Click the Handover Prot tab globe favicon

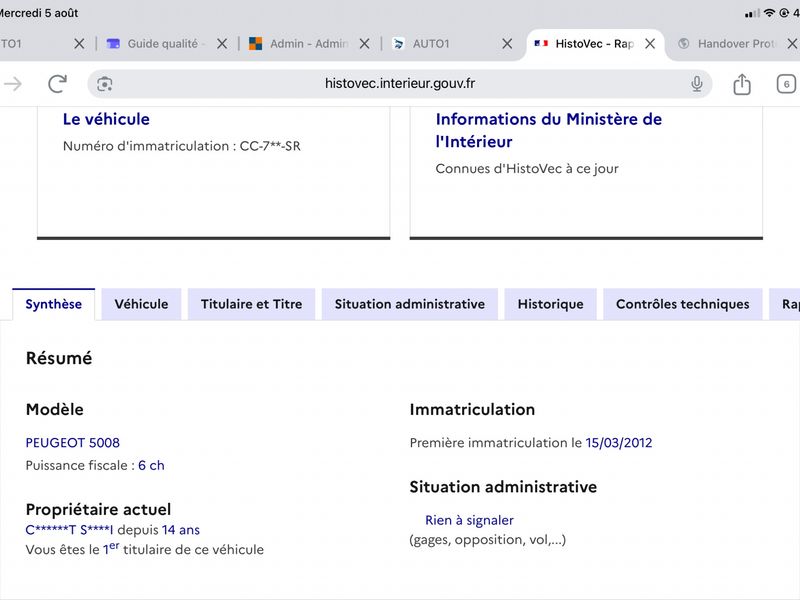pyautogui.click(x=684, y=44)
